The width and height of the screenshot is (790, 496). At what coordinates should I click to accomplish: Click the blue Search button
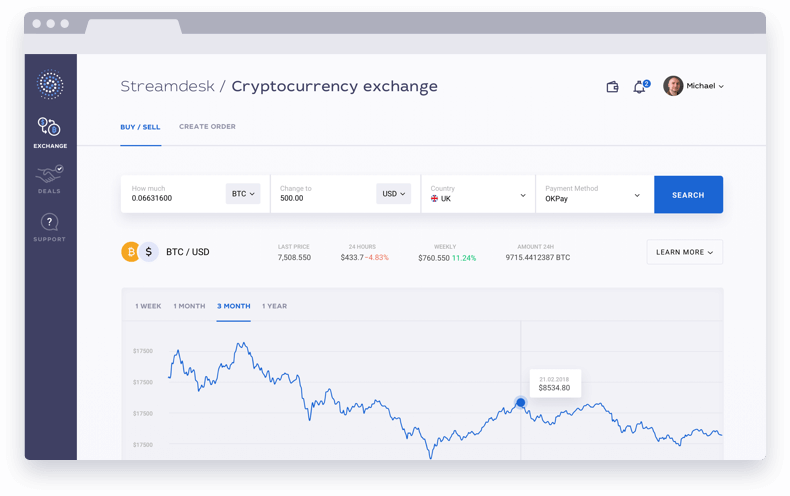click(688, 195)
